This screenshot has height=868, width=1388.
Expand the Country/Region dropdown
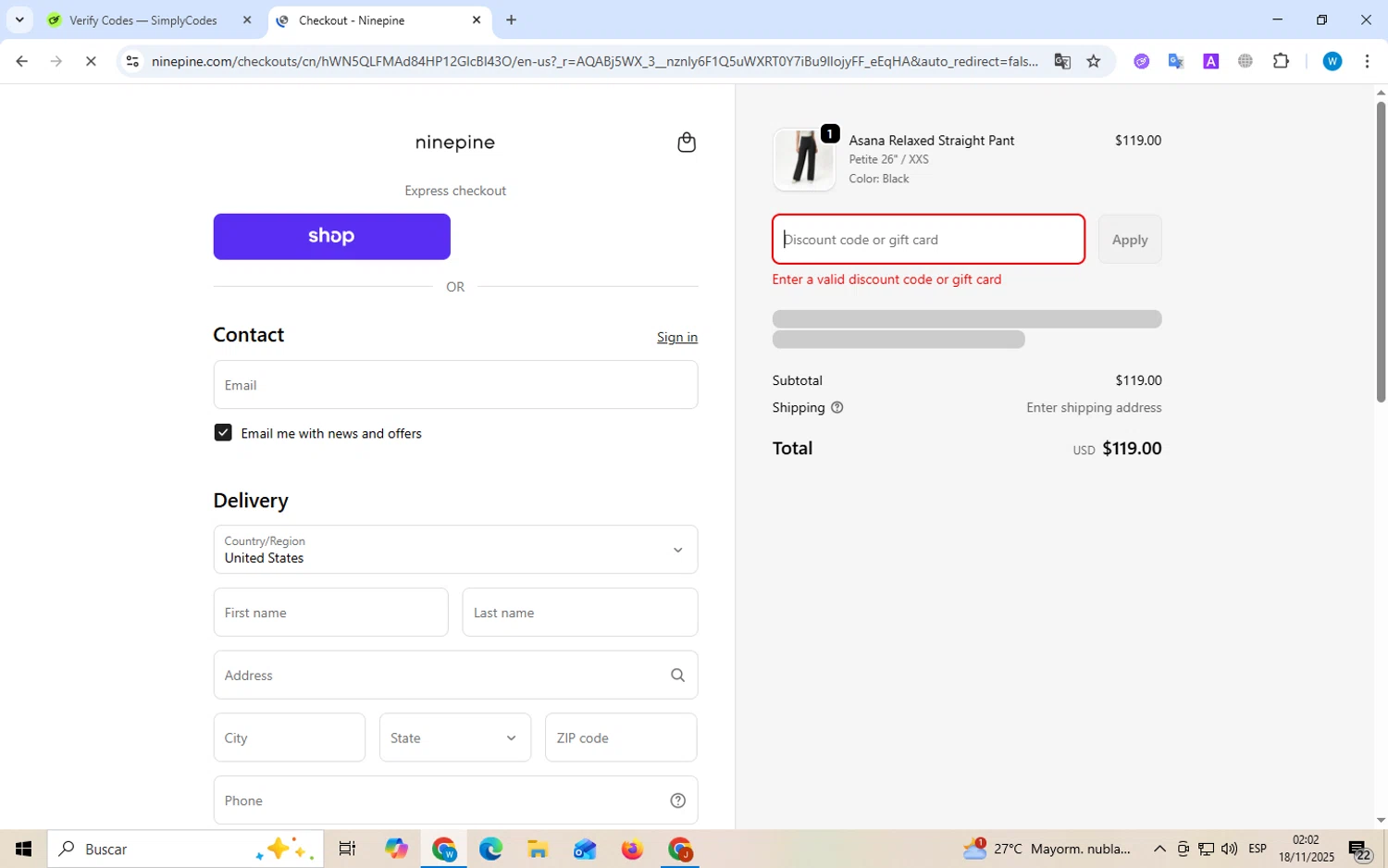[x=455, y=550]
